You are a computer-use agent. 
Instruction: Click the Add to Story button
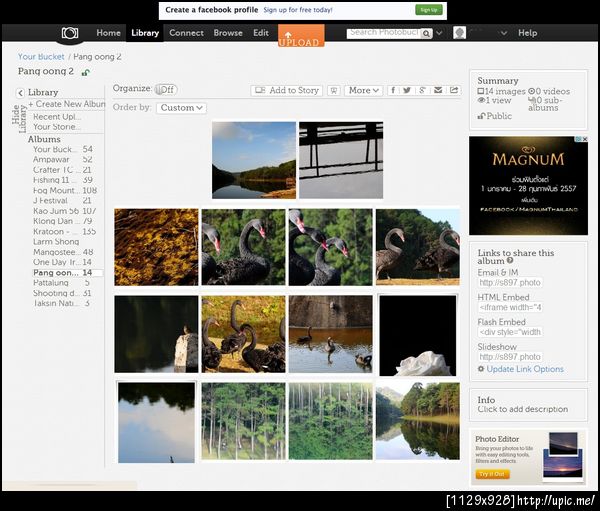click(x=287, y=91)
